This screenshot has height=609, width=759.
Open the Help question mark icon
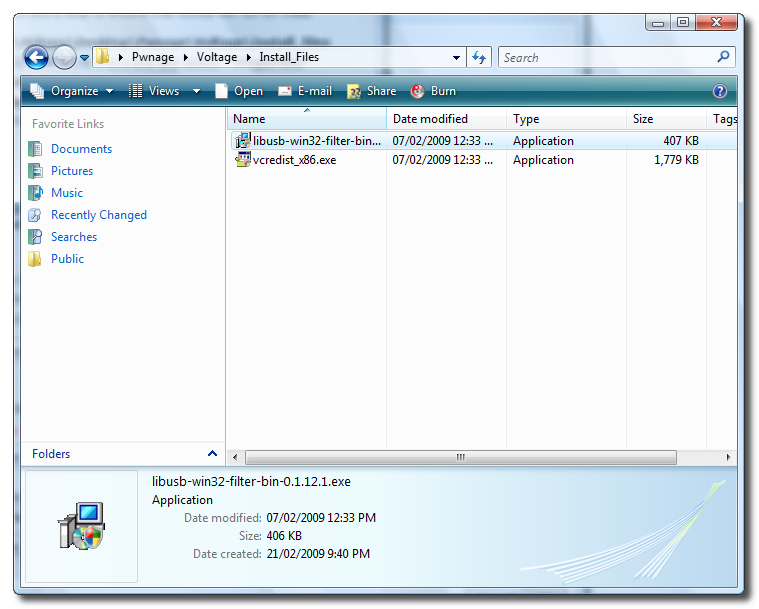720,91
